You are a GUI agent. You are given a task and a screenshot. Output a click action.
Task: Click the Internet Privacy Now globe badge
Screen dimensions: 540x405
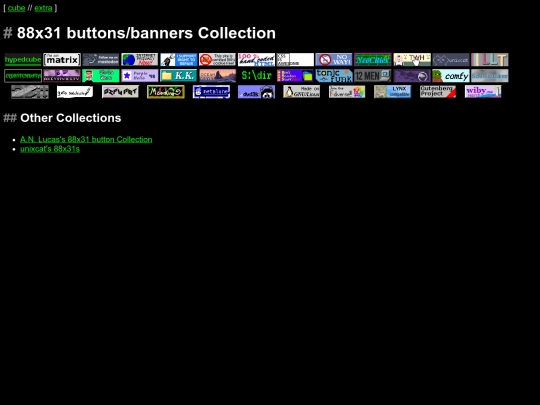click(140, 60)
